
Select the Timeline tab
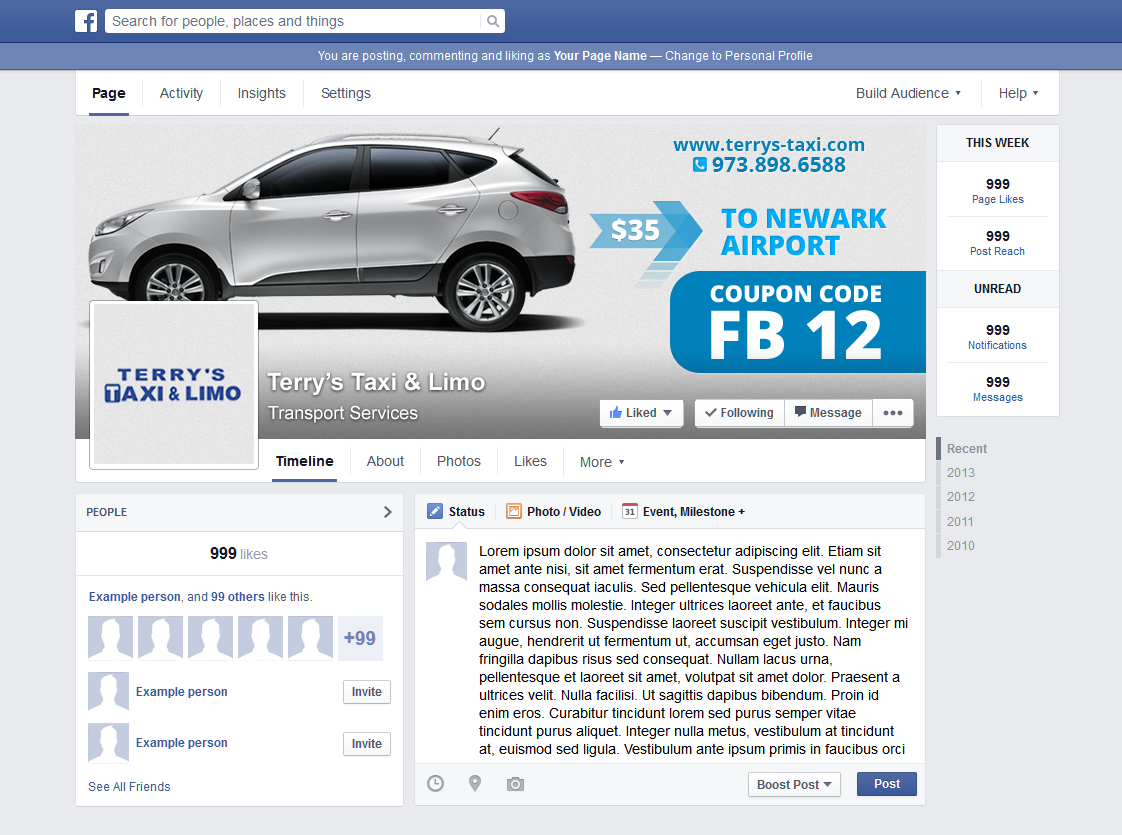(x=304, y=462)
